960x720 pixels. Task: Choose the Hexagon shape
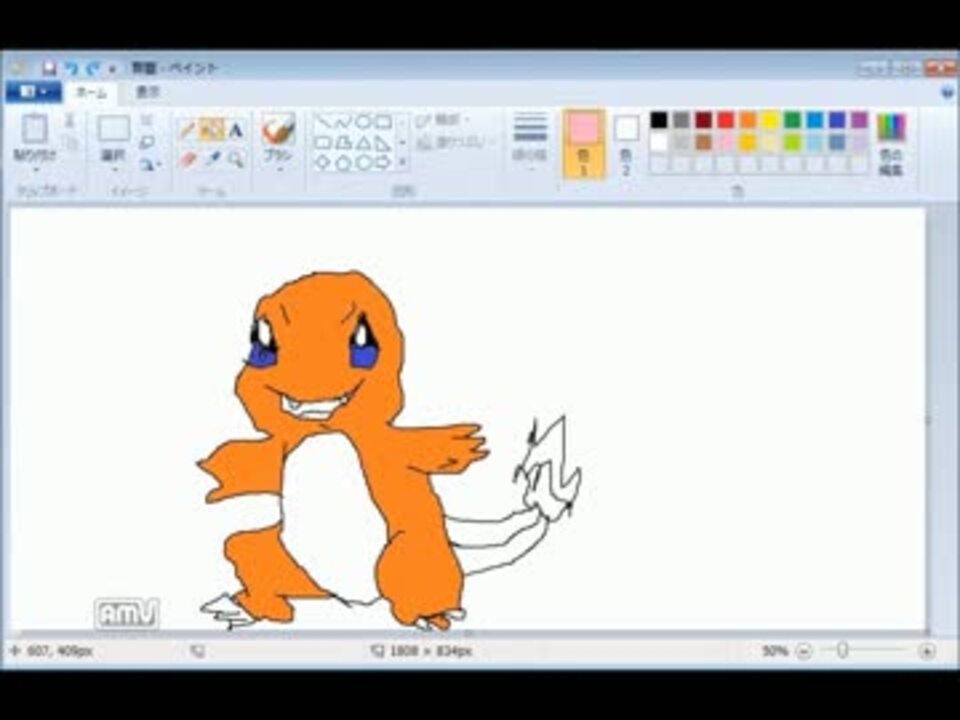click(363, 163)
